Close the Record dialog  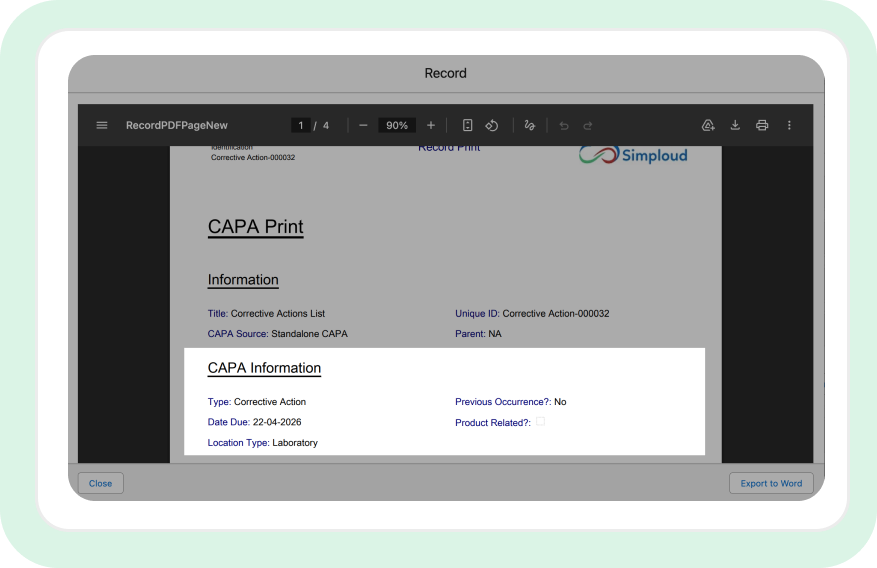101,483
